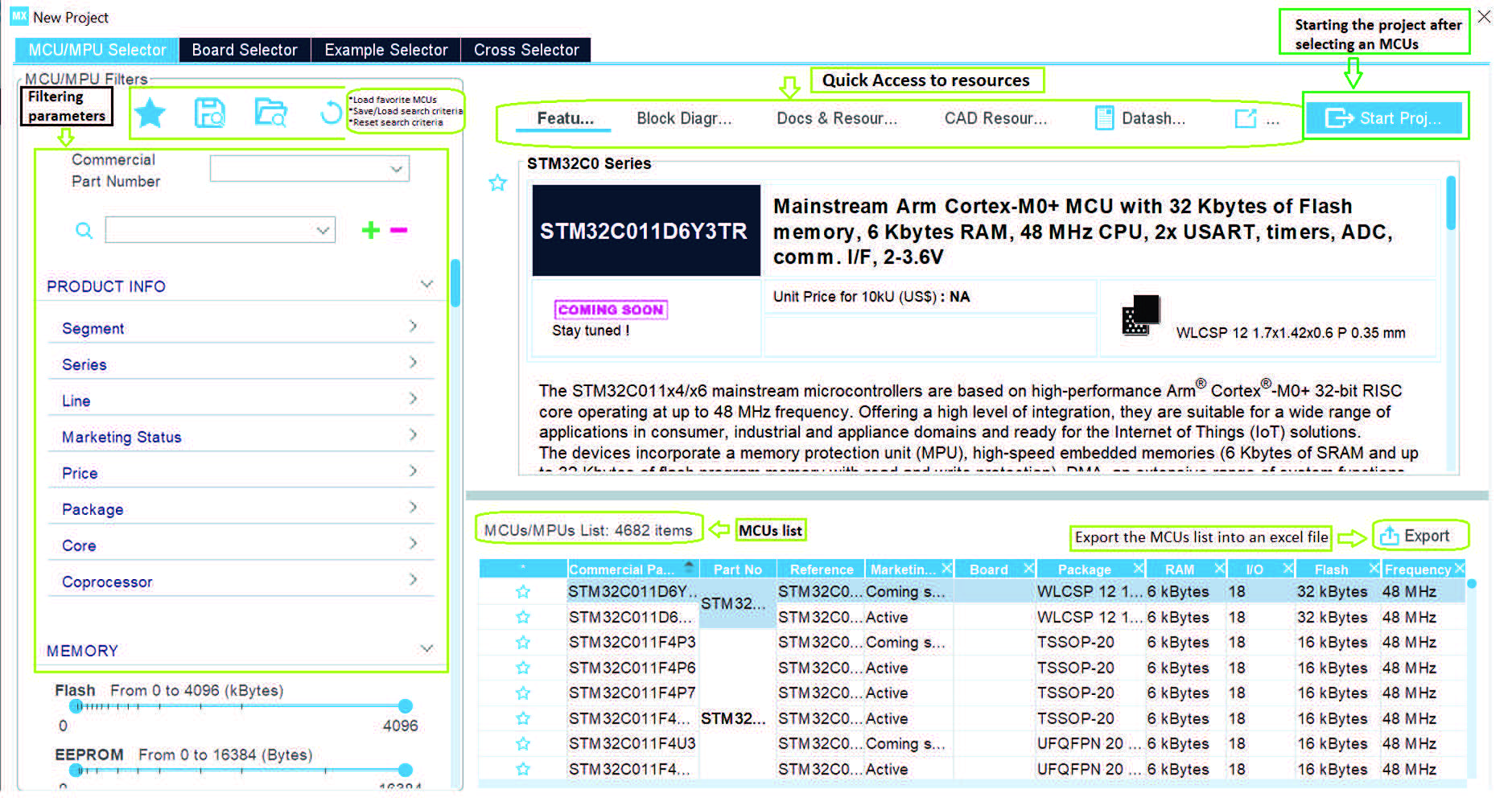Toggle favorite star beside STM32C0 Series details
This screenshot has width=1512, height=810.
[x=498, y=183]
